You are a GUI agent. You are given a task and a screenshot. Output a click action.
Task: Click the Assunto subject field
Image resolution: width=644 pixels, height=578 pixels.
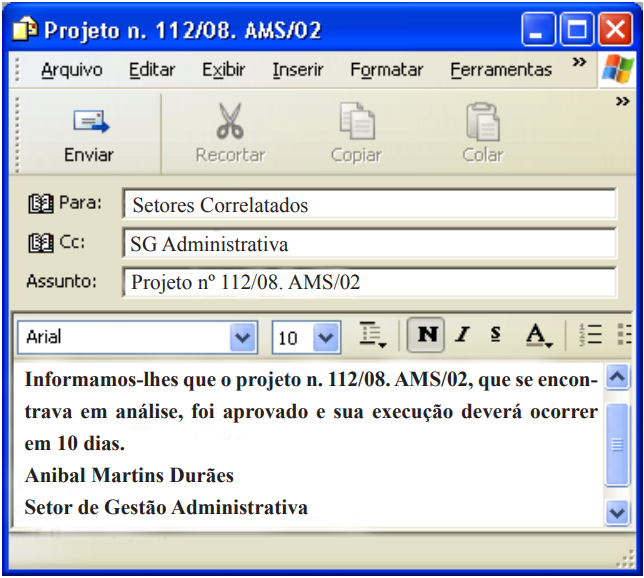pyautogui.click(x=368, y=282)
